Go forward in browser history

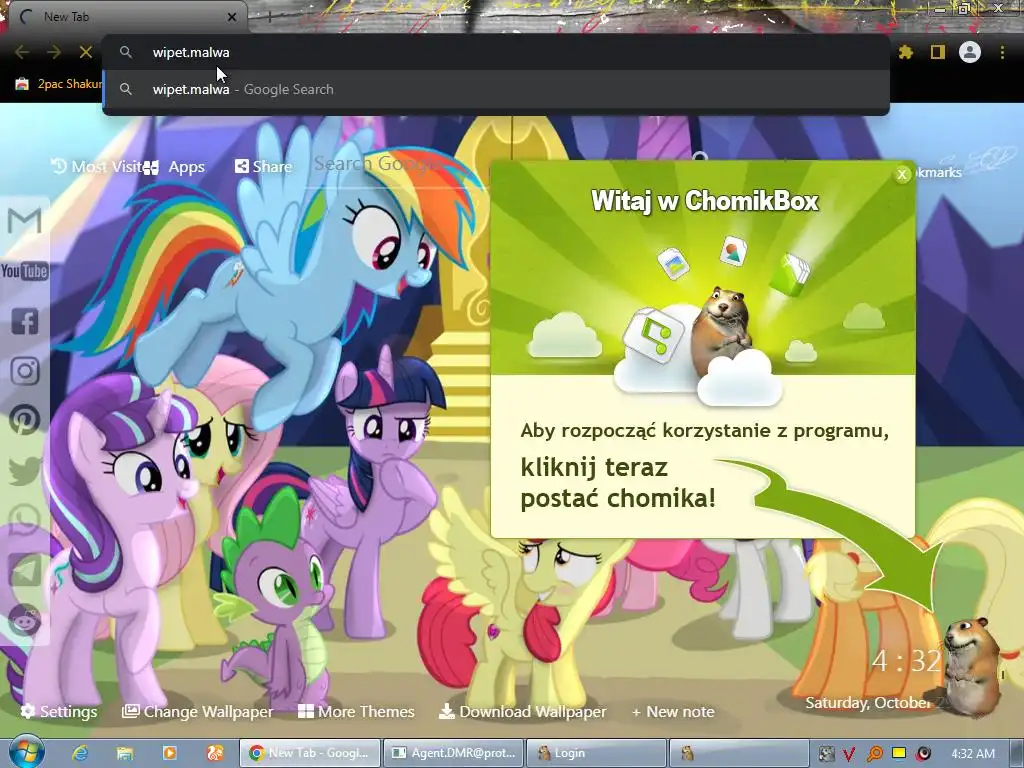point(54,52)
